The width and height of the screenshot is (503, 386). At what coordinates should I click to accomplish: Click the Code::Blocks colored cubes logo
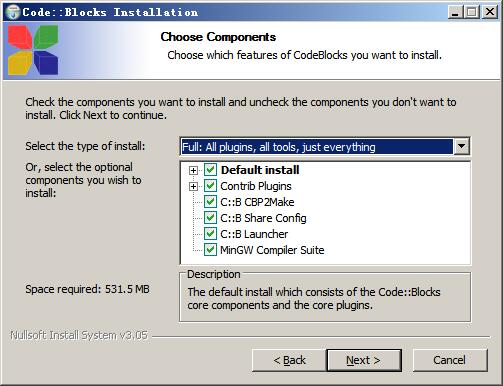click(33, 50)
